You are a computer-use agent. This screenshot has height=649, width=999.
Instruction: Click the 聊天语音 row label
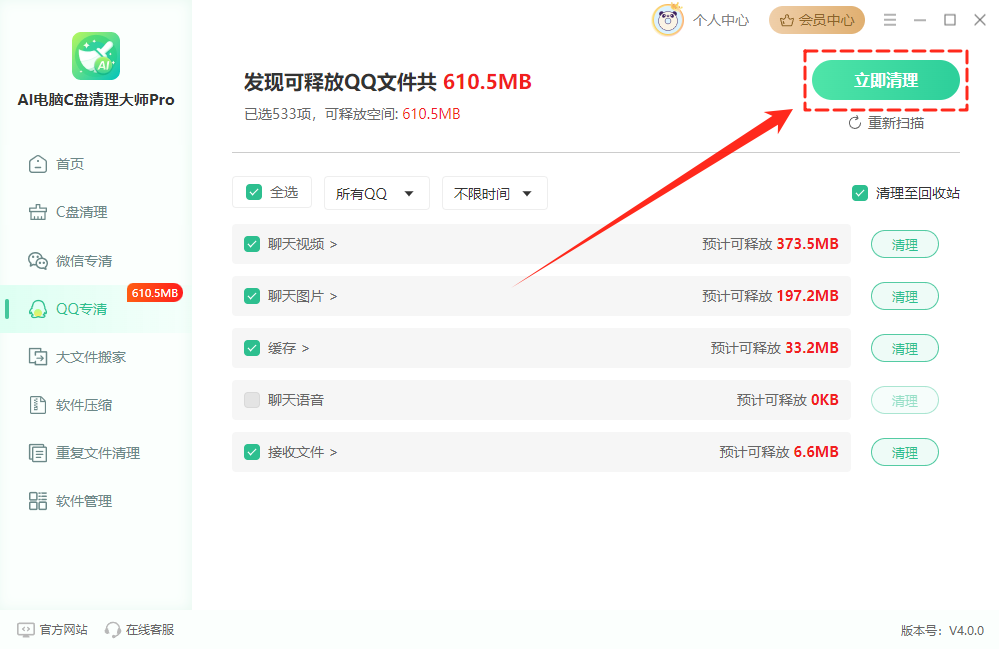tap(296, 400)
